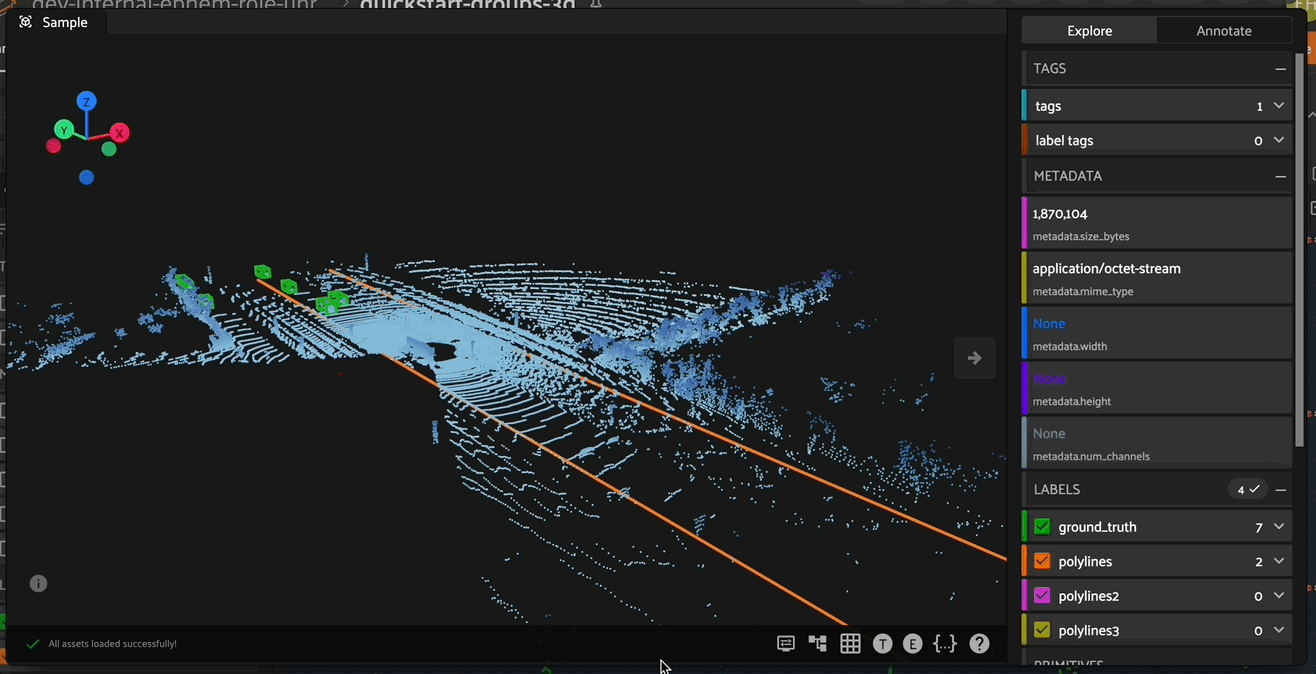Expand the tags dropdown

[x=1278, y=105]
